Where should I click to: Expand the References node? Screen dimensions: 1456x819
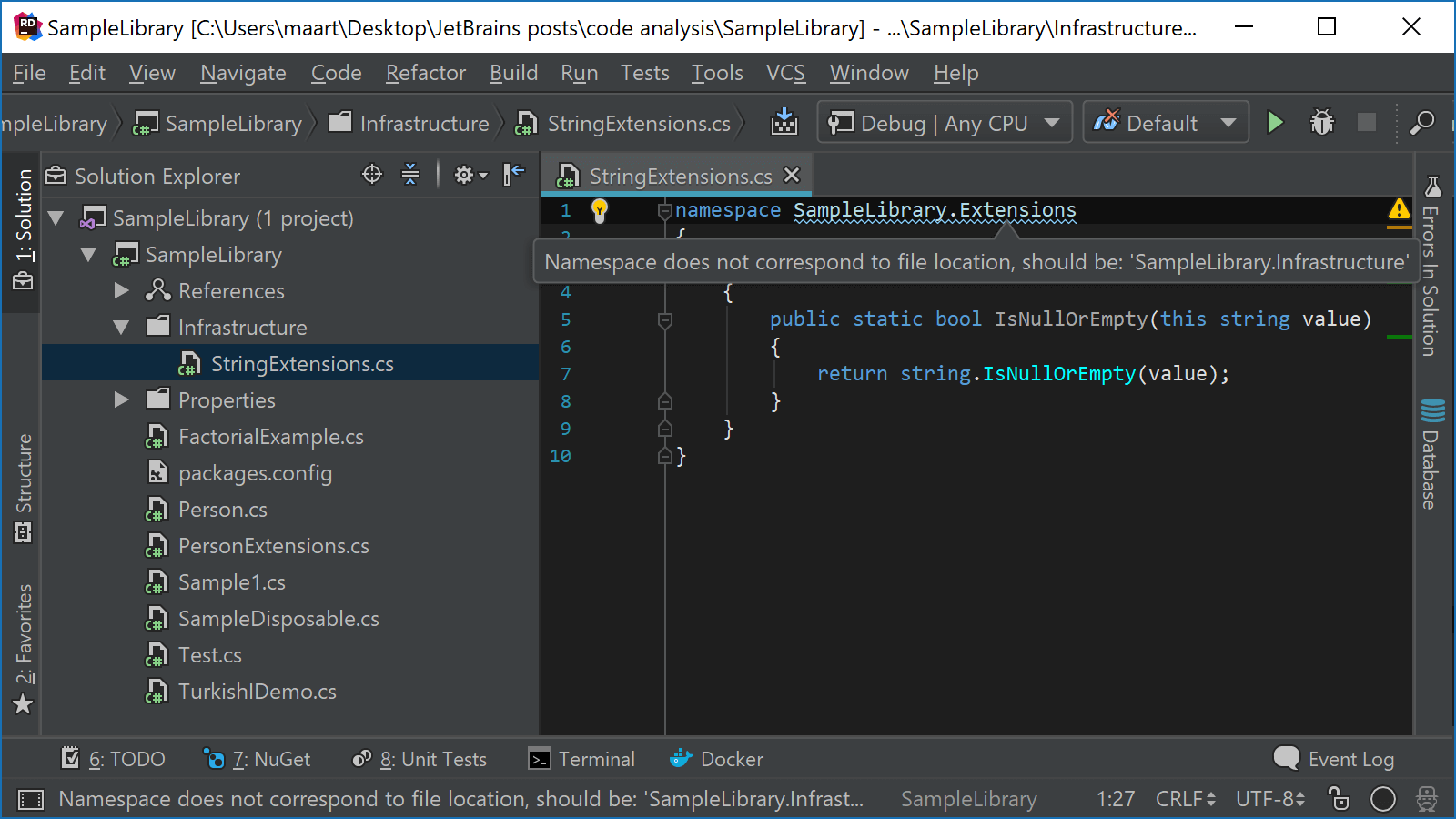(x=122, y=291)
